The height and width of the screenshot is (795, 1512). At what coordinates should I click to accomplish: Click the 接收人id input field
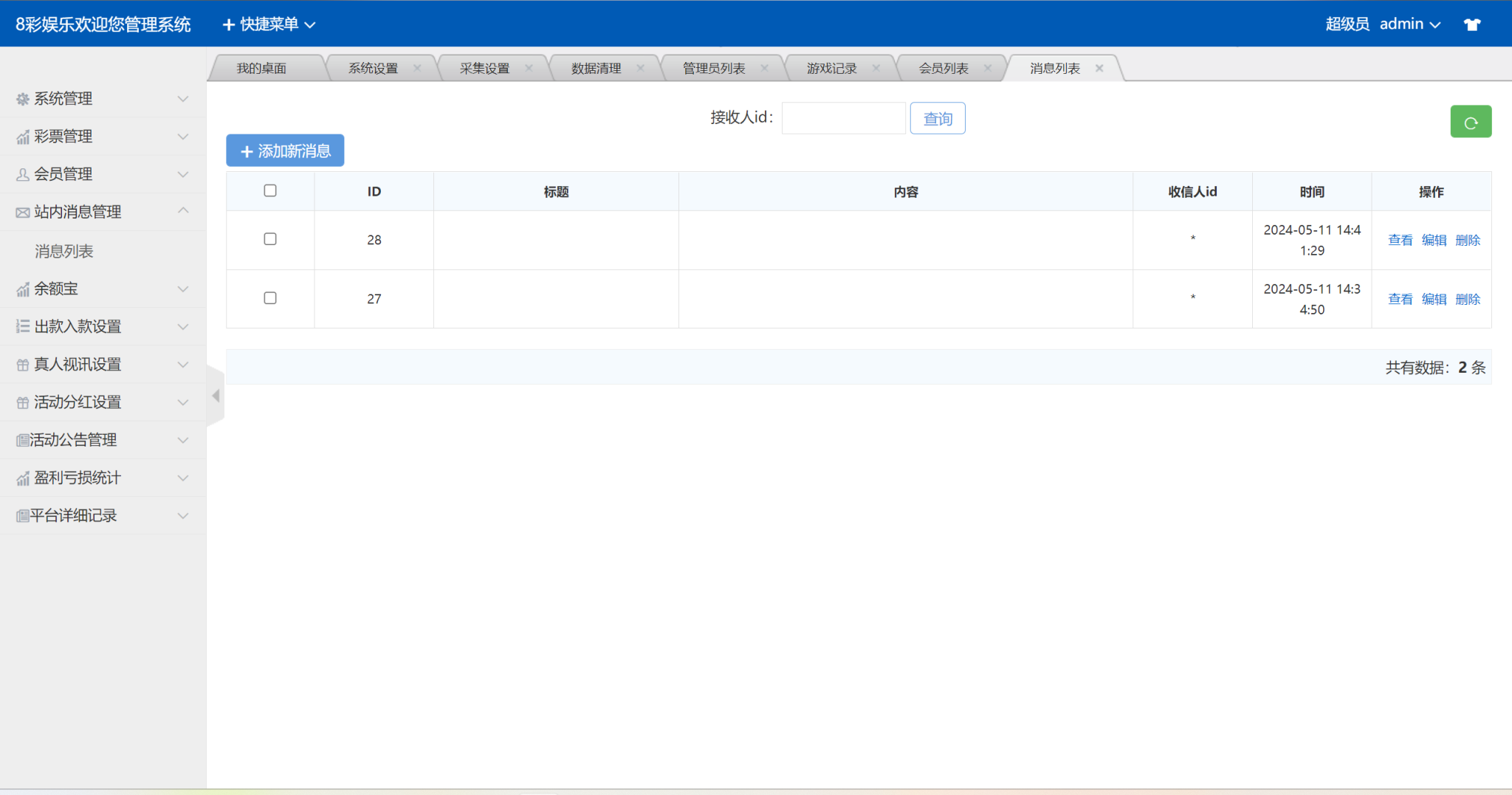843,118
